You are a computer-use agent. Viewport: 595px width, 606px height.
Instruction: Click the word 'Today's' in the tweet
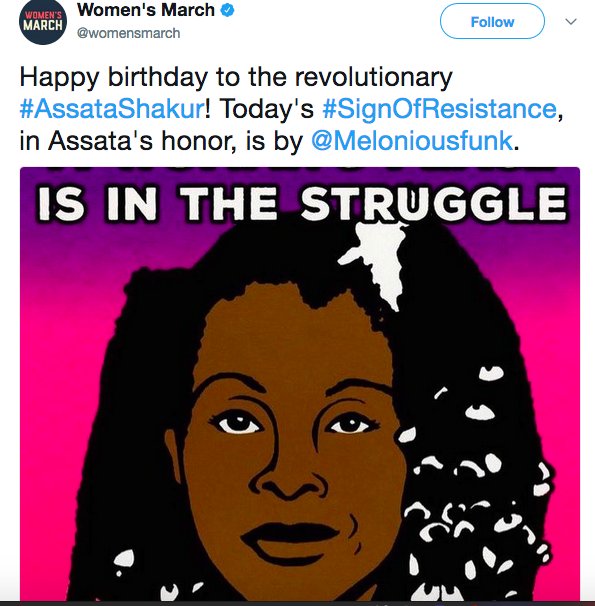point(267,109)
